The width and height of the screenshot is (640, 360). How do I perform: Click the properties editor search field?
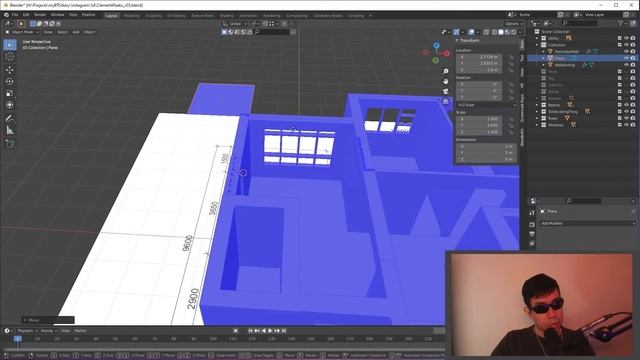[x=584, y=201]
